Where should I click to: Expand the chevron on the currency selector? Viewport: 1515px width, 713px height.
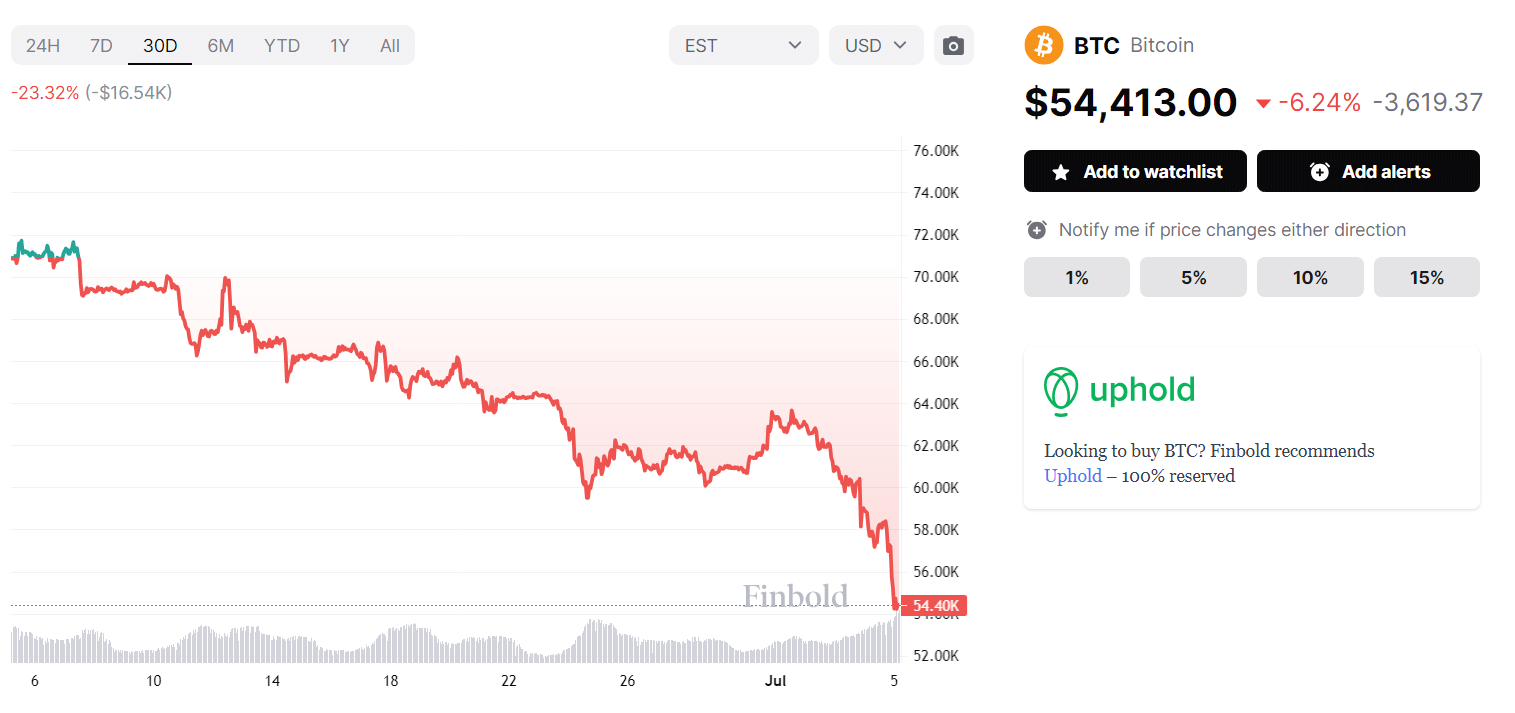pyautogui.click(x=901, y=45)
